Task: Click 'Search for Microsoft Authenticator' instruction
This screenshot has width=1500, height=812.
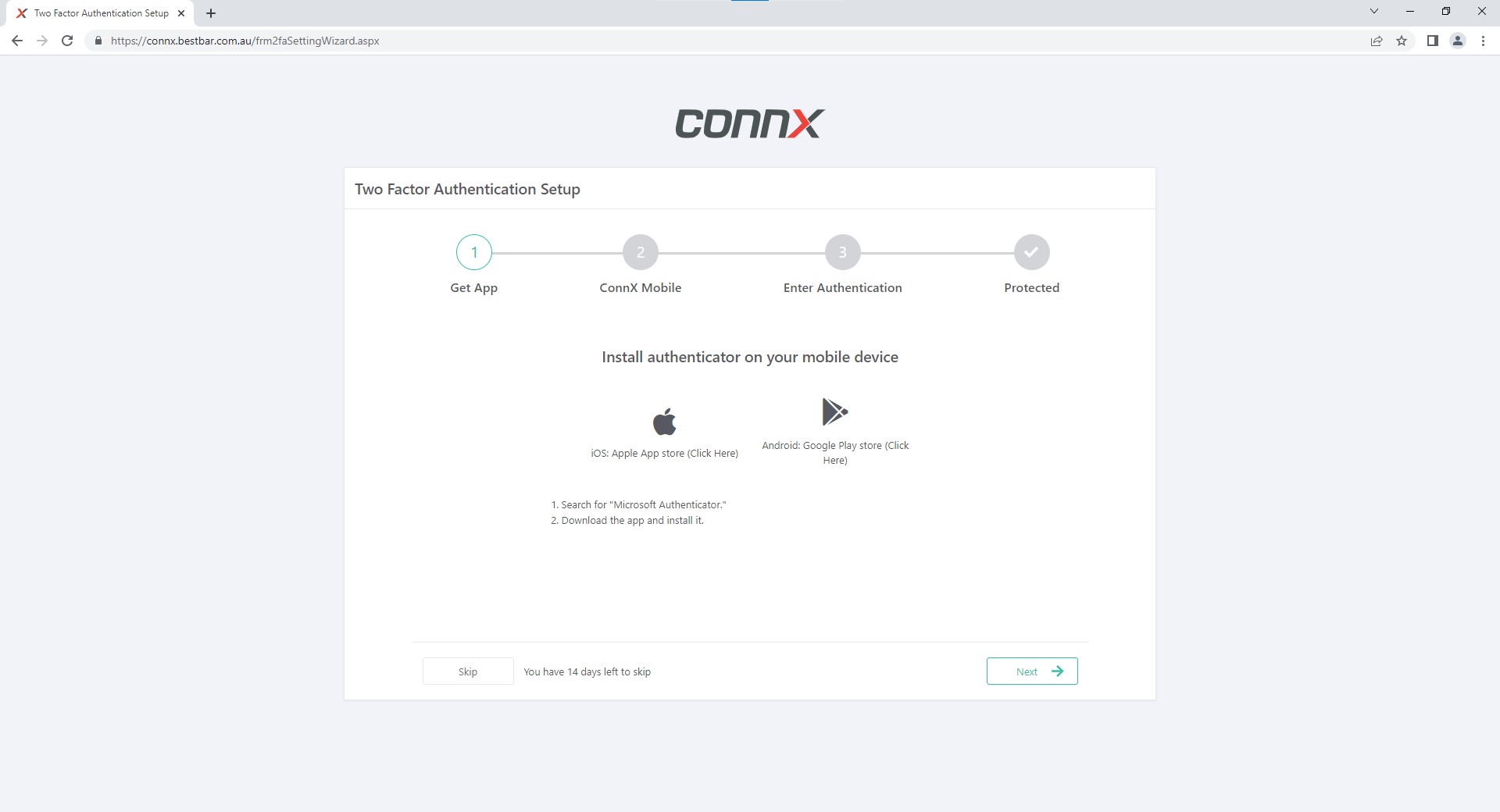Action: [x=639, y=505]
